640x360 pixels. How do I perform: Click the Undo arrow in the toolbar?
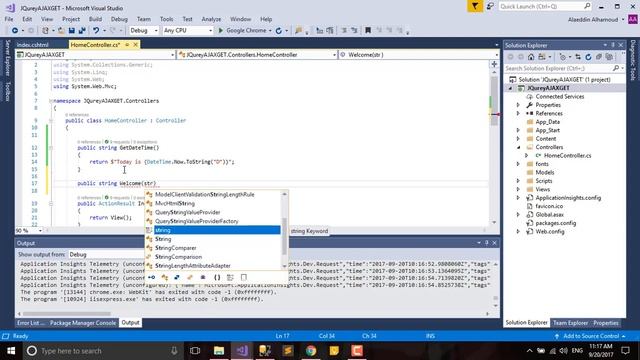coord(96,31)
